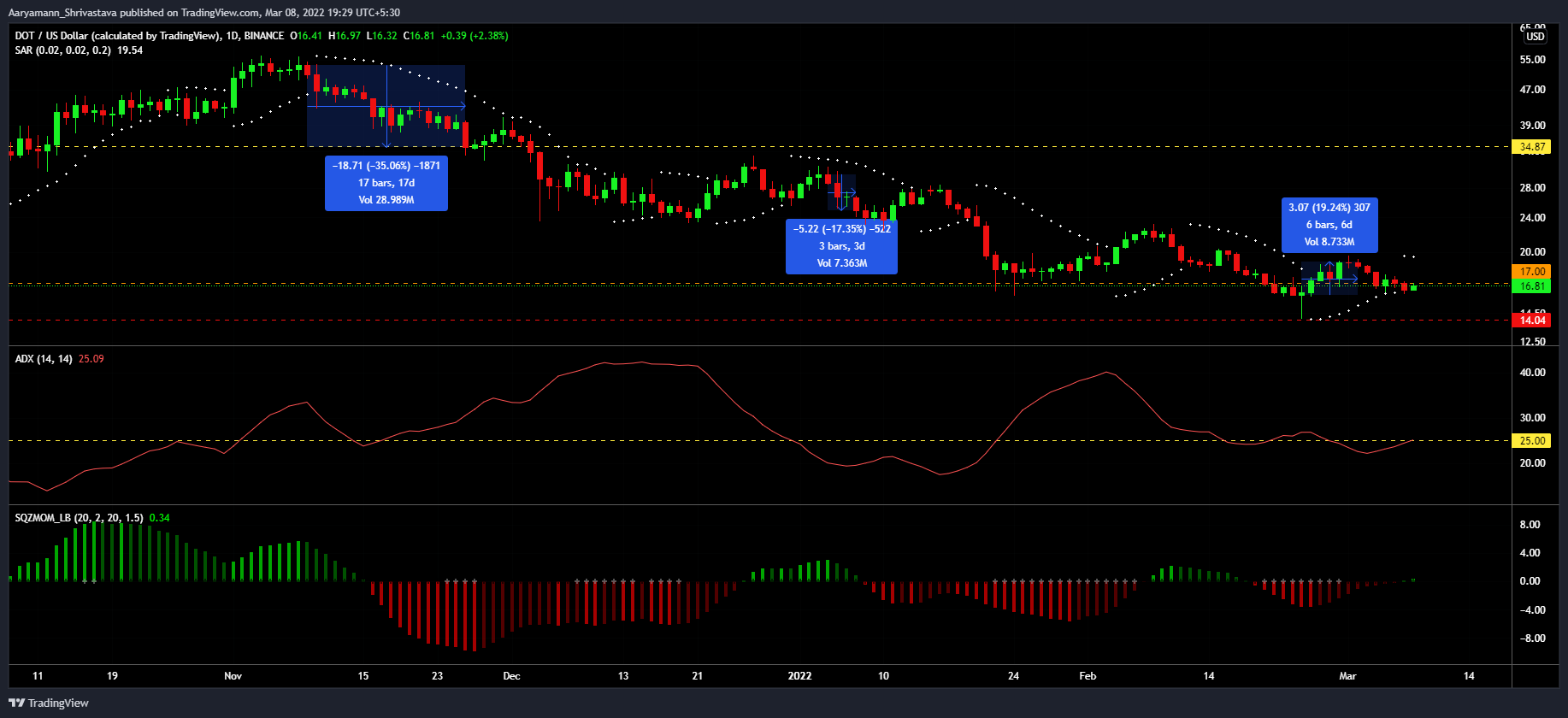This screenshot has height=718, width=1568.
Task: Click the orange 17.00 price label
Action: pos(1531,272)
